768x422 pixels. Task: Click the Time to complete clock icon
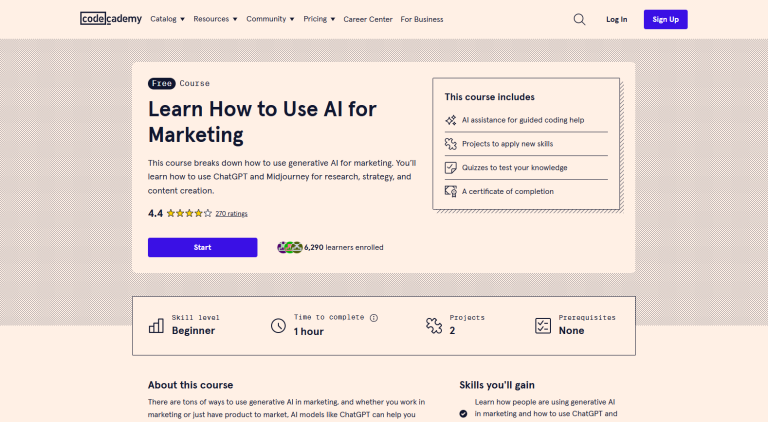pyautogui.click(x=278, y=326)
